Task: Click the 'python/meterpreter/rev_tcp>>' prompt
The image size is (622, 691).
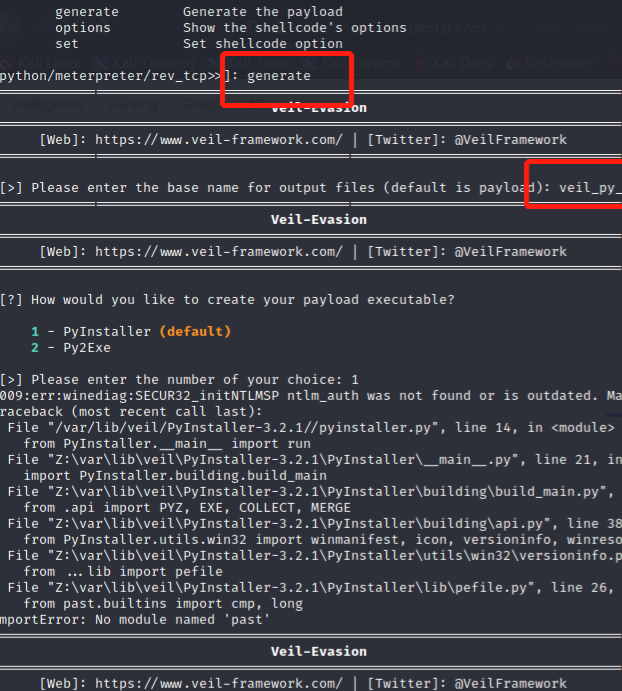Action: click(110, 76)
